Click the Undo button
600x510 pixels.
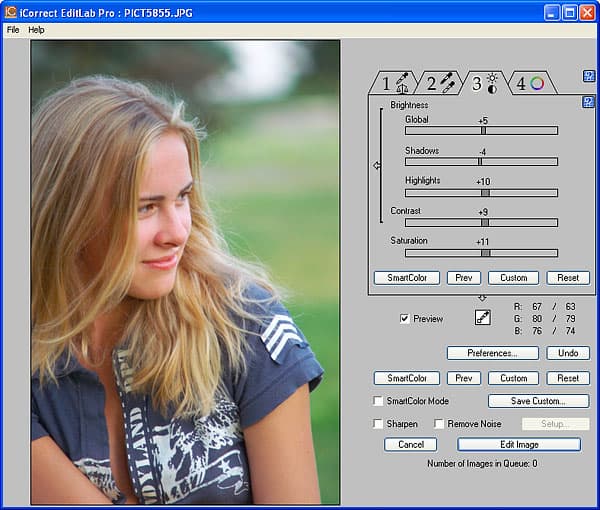[568, 353]
